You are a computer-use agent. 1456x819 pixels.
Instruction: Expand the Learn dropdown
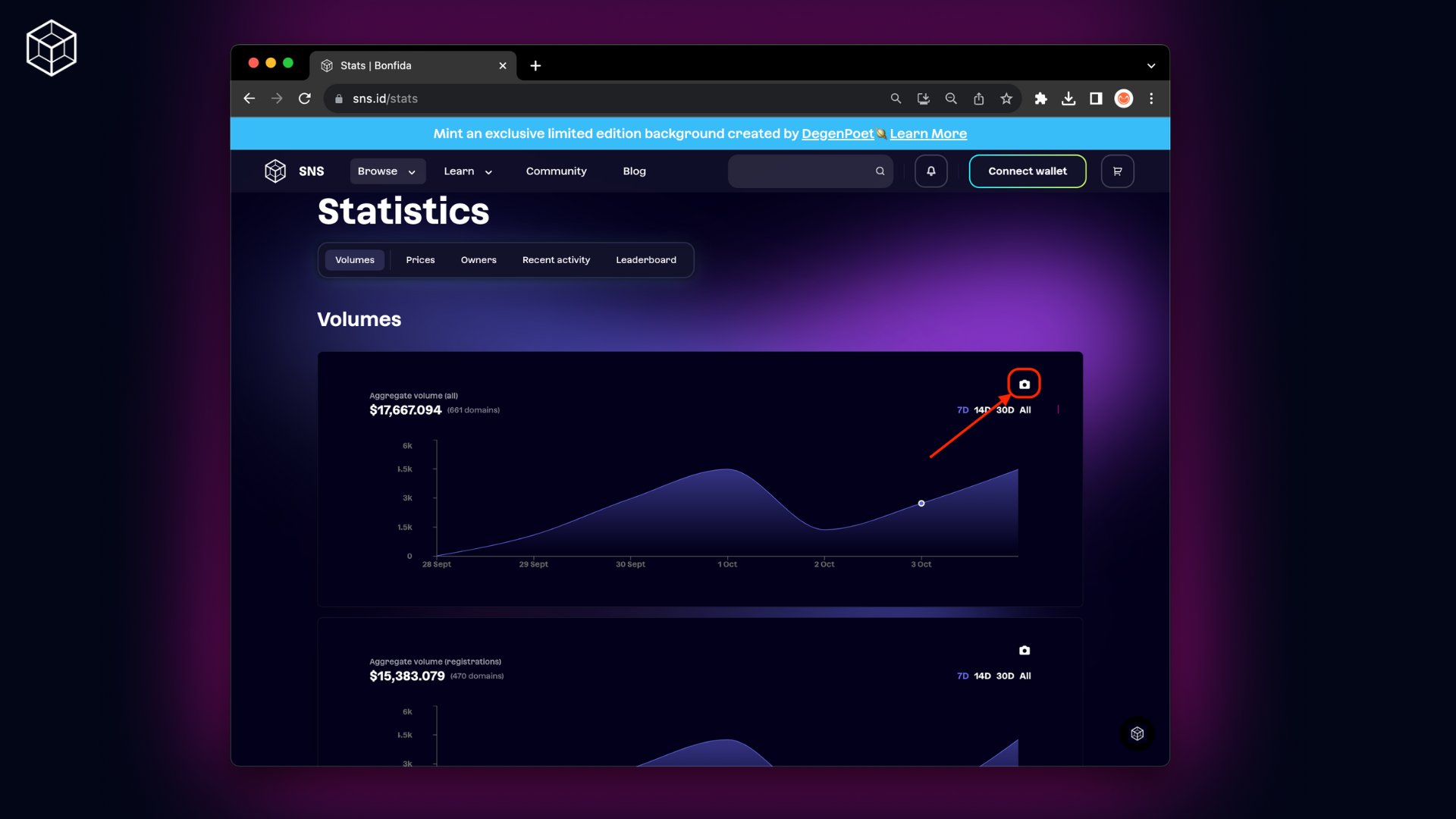click(468, 171)
